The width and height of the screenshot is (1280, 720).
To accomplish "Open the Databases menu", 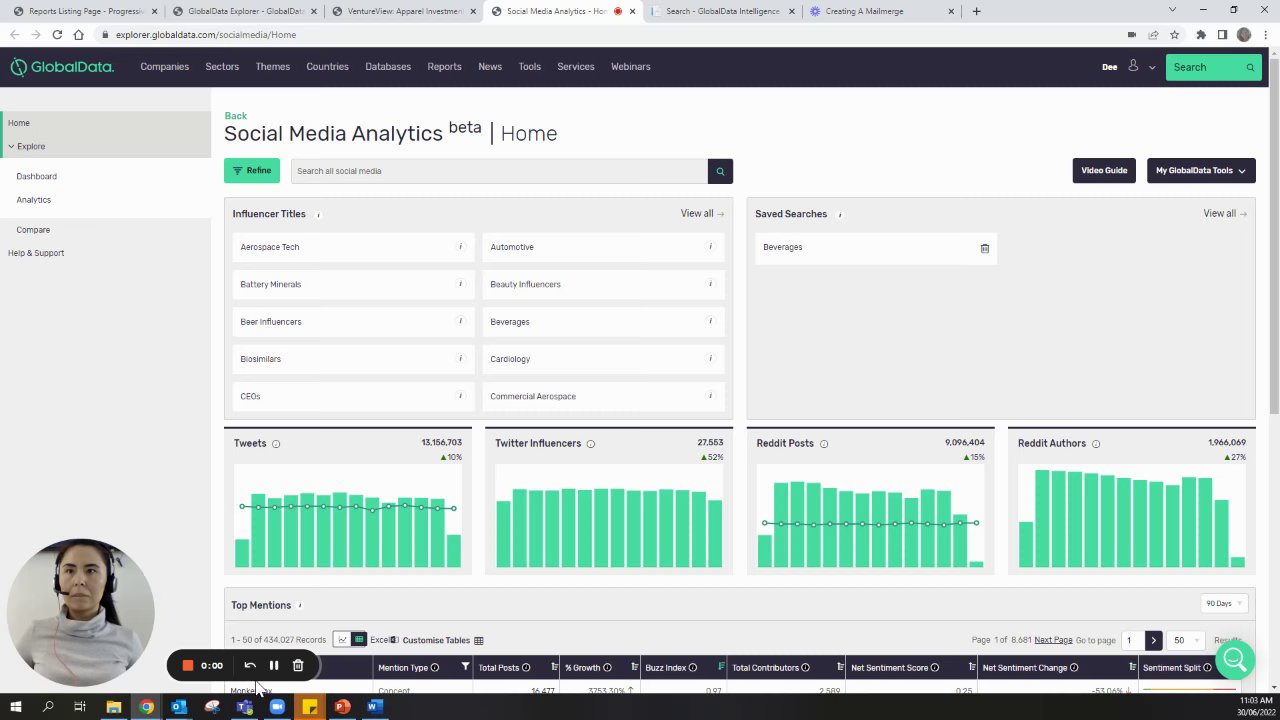I will [388, 67].
